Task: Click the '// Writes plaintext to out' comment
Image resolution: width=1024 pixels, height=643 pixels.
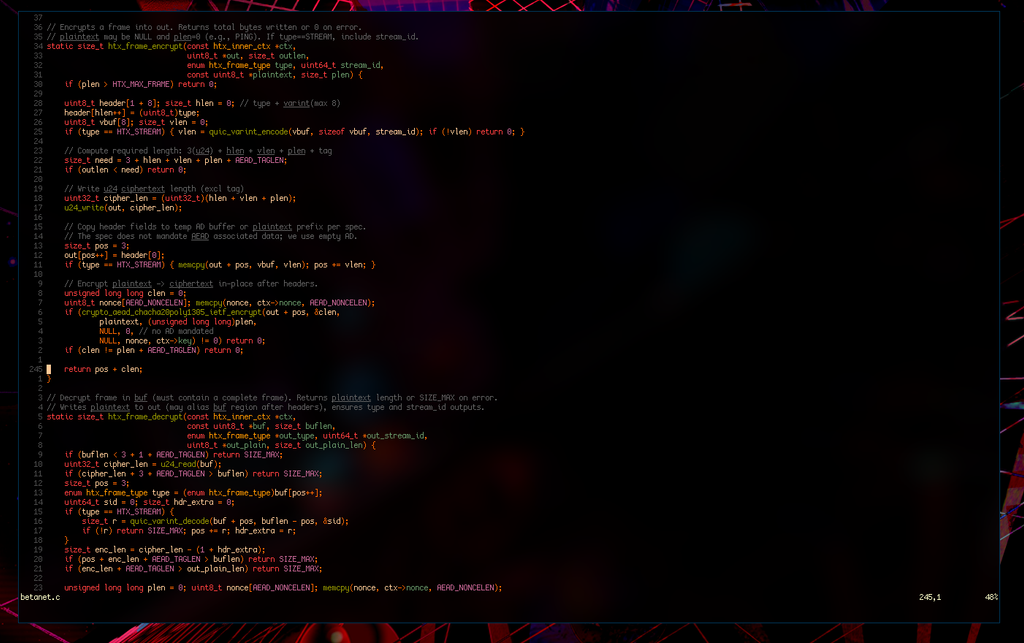Action: [265, 407]
